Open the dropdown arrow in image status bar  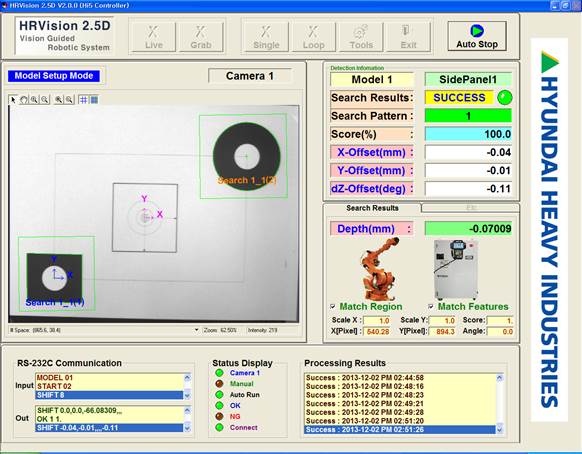click(196, 330)
